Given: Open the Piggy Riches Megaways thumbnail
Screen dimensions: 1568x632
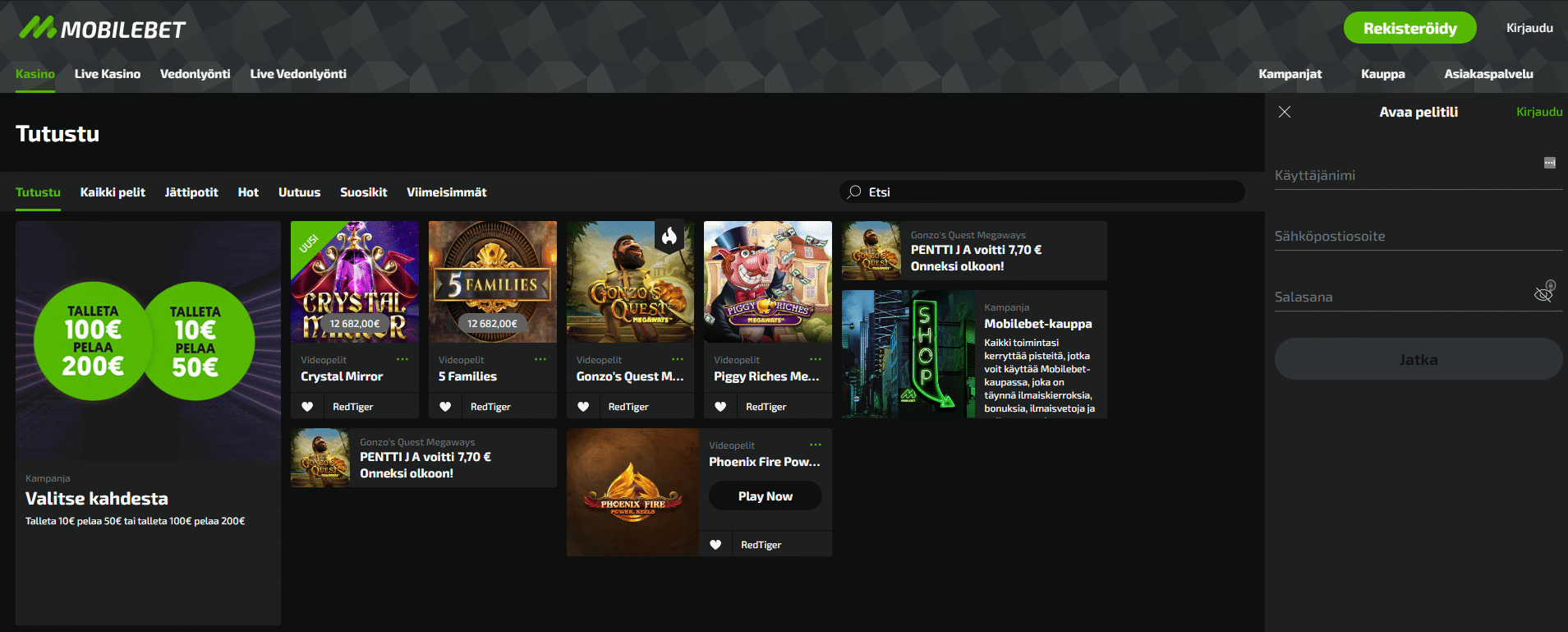Looking at the screenshot, I should (x=767, y=282).
